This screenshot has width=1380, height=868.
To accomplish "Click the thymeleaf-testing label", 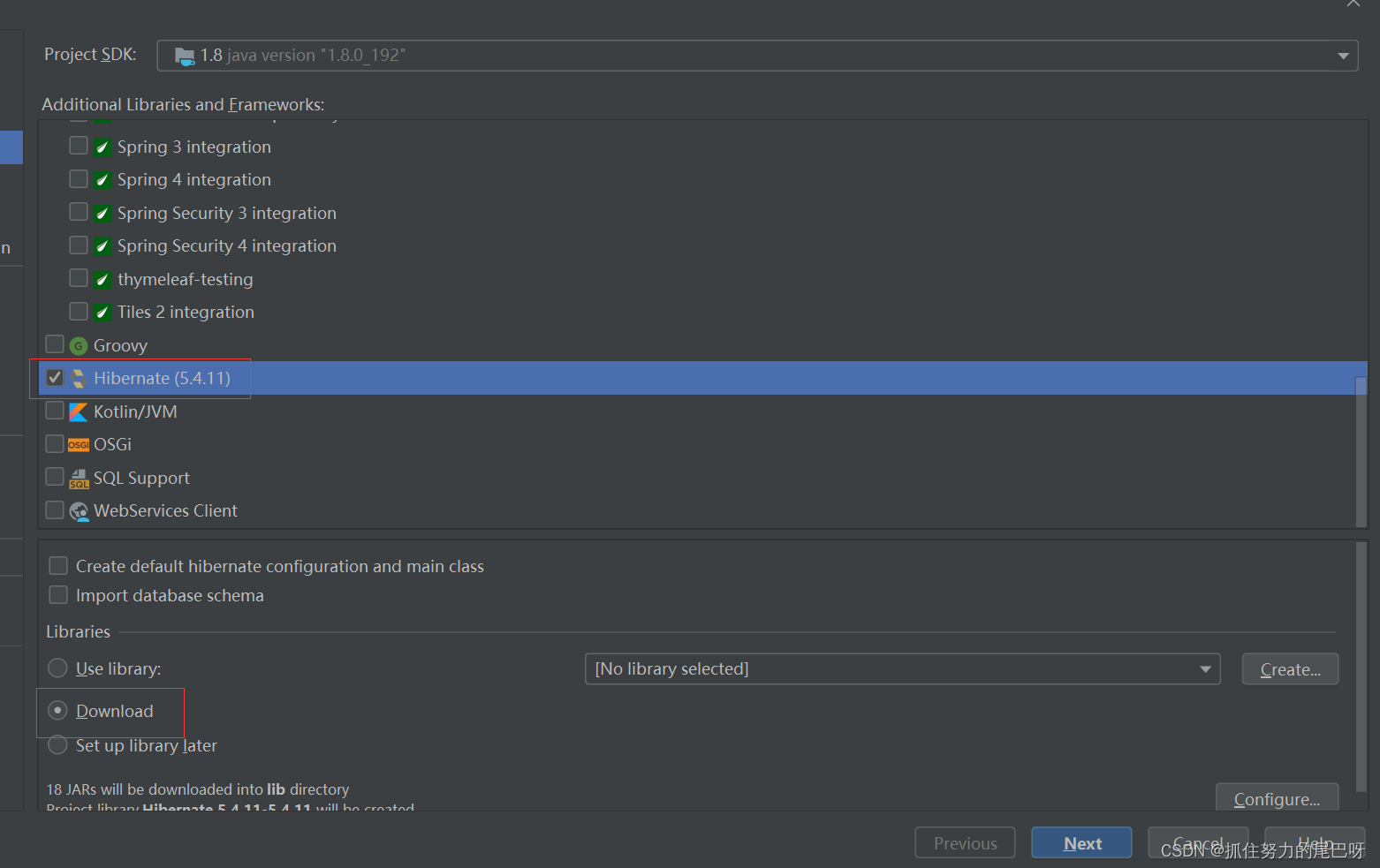I will 185,280.
